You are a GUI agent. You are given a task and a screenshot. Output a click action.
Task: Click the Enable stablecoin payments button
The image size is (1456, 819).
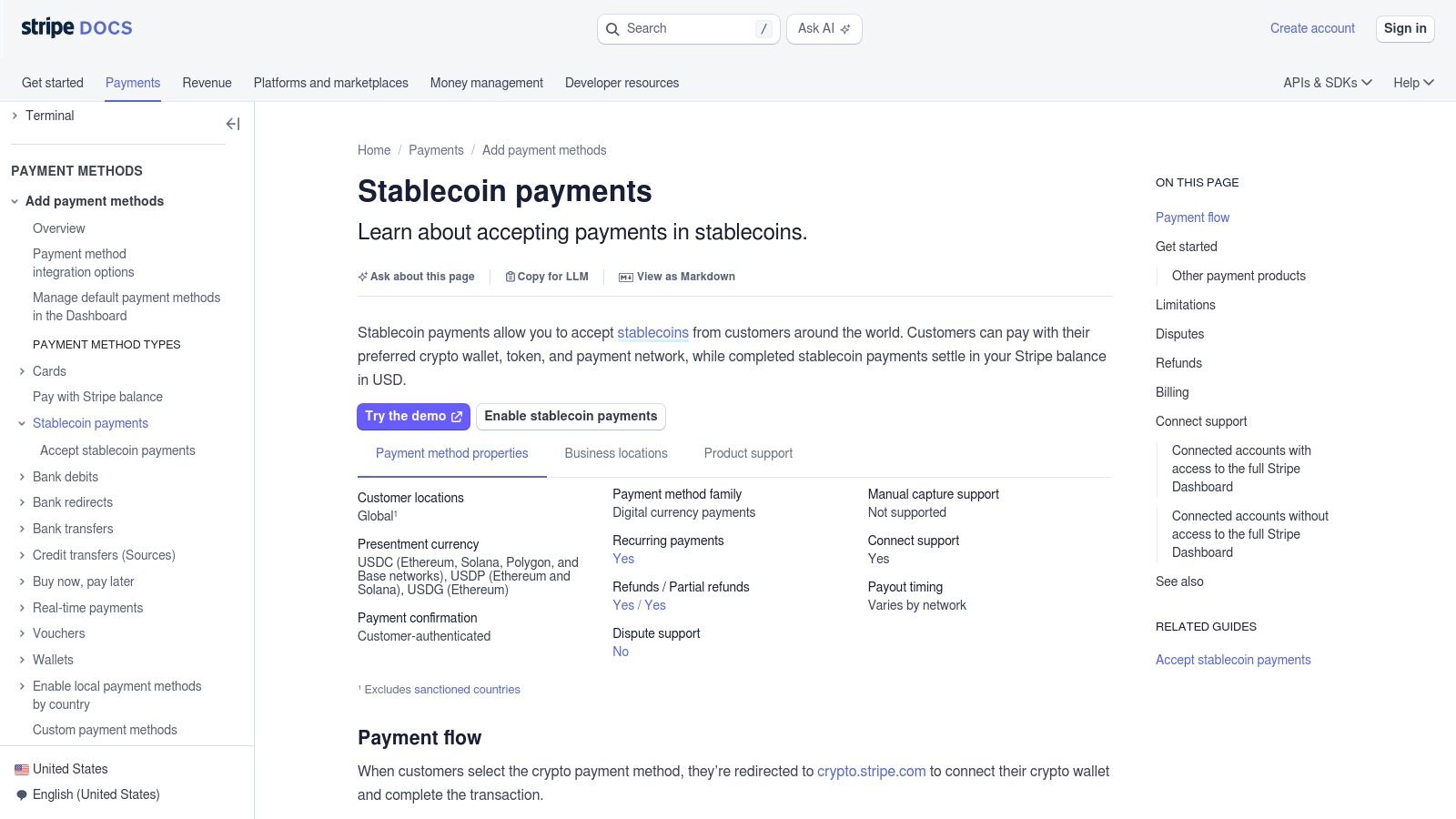click(571, 416)
